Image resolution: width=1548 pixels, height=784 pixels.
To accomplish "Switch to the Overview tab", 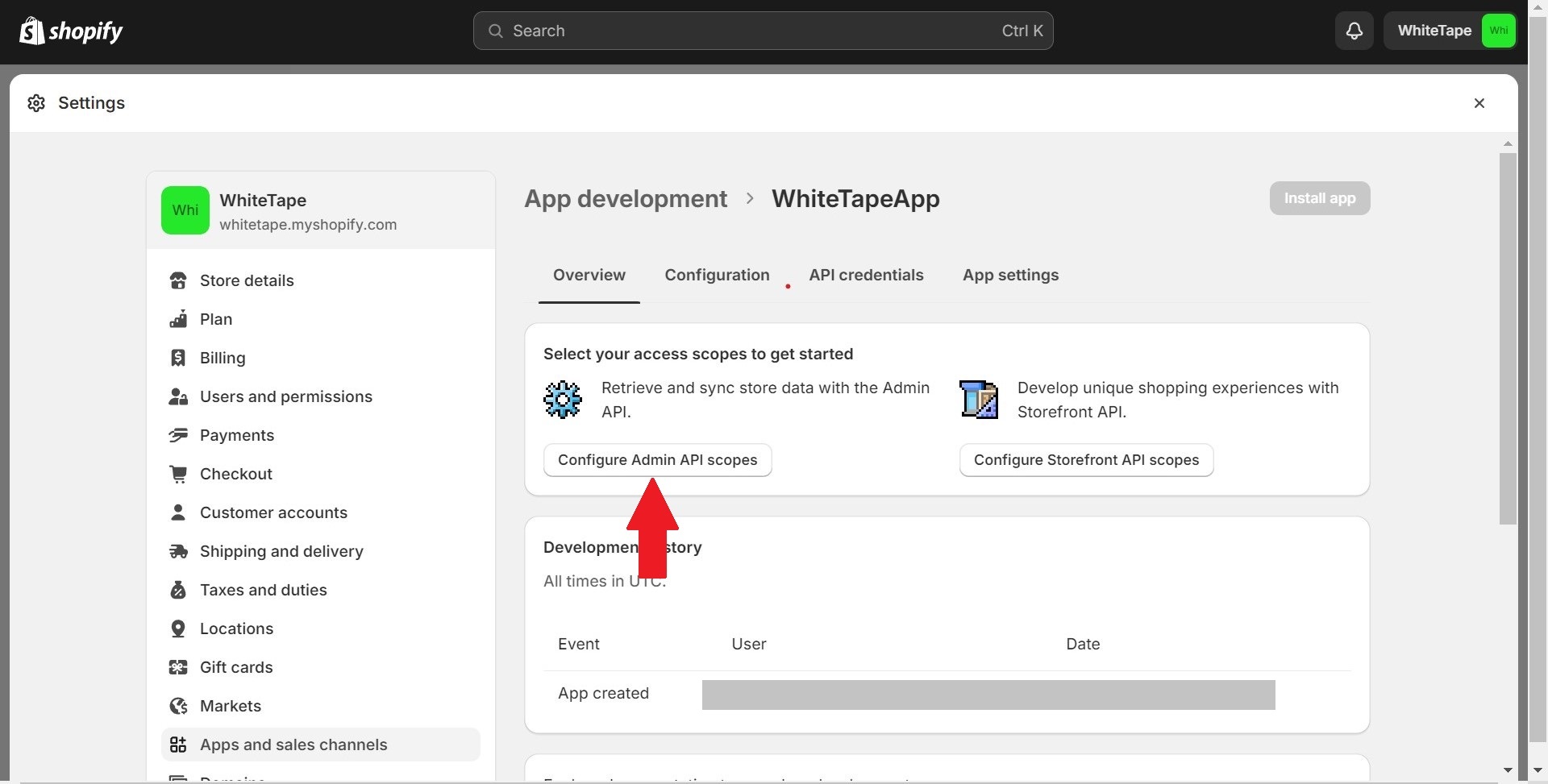I will pyautogui.click(x=589, y=275).
